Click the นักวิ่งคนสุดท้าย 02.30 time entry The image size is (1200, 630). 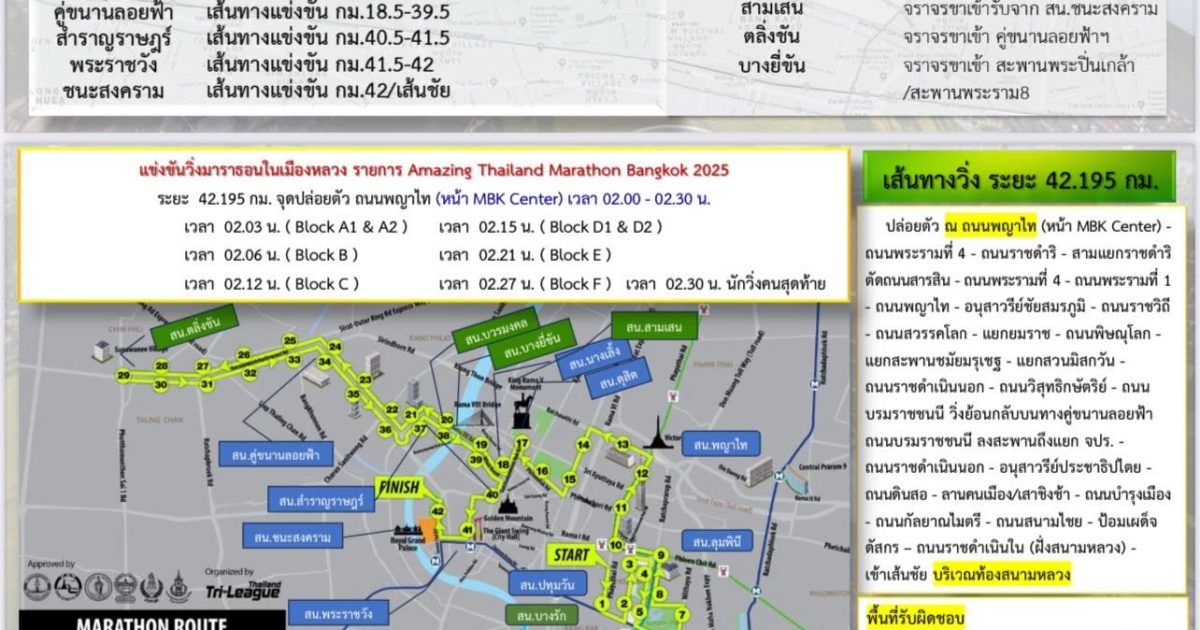[x=726, y=283]
